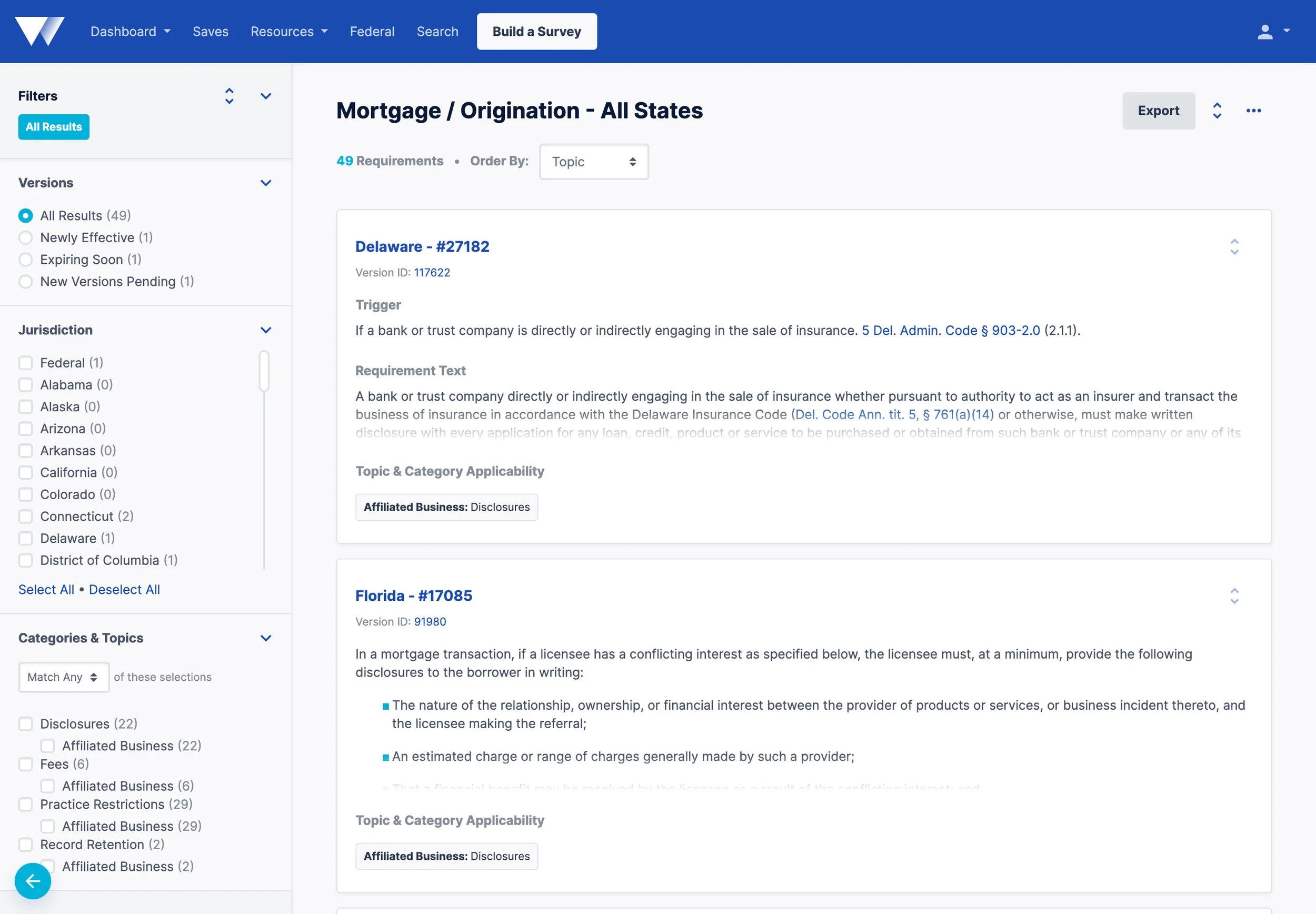Open the Match Any selector
This screenshot has height=914, width=1316.
pos(64,677)
